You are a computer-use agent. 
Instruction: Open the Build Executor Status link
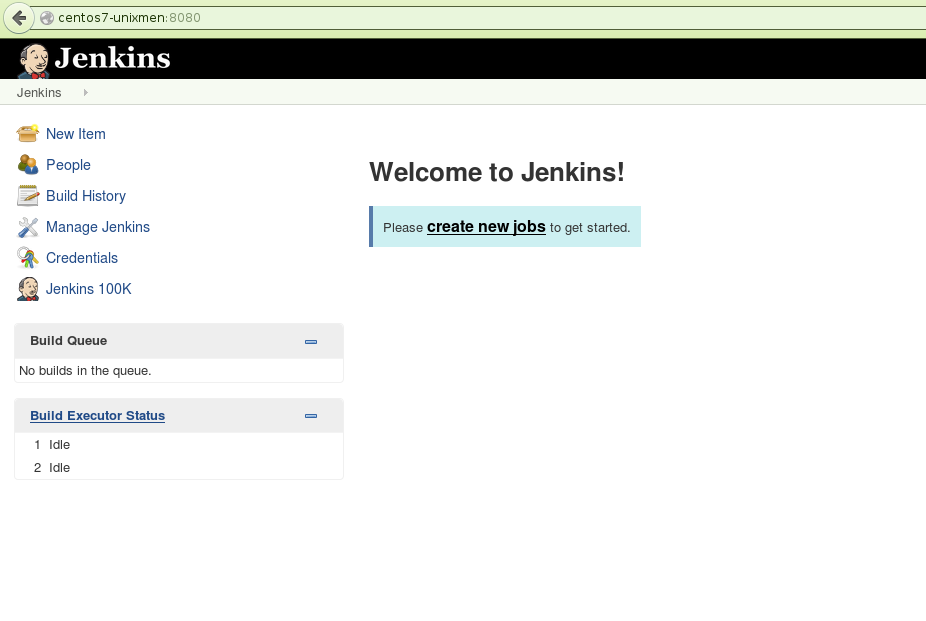[x=97, y=416]
